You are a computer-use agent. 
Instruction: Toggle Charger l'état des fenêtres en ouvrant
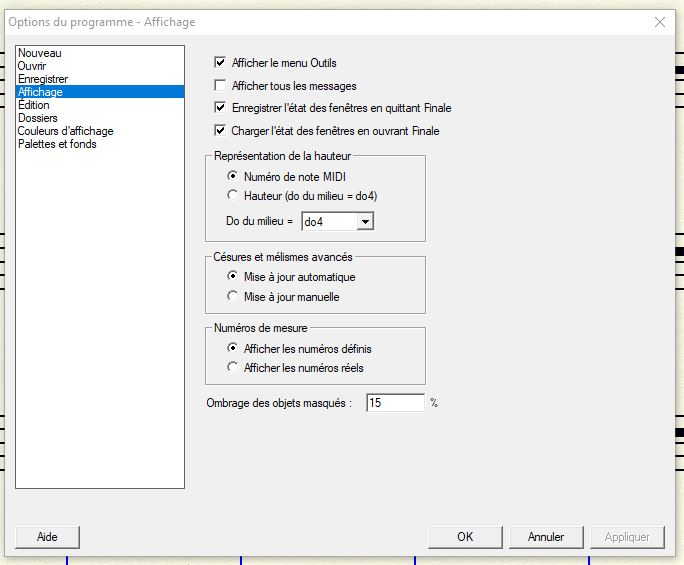pos(221,131)
